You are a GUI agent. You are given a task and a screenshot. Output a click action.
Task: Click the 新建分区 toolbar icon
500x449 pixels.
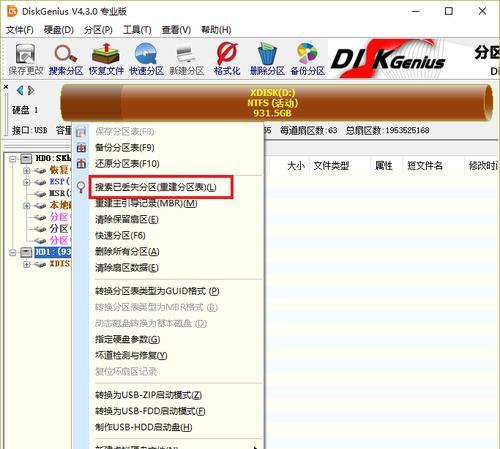pos(186,59)
